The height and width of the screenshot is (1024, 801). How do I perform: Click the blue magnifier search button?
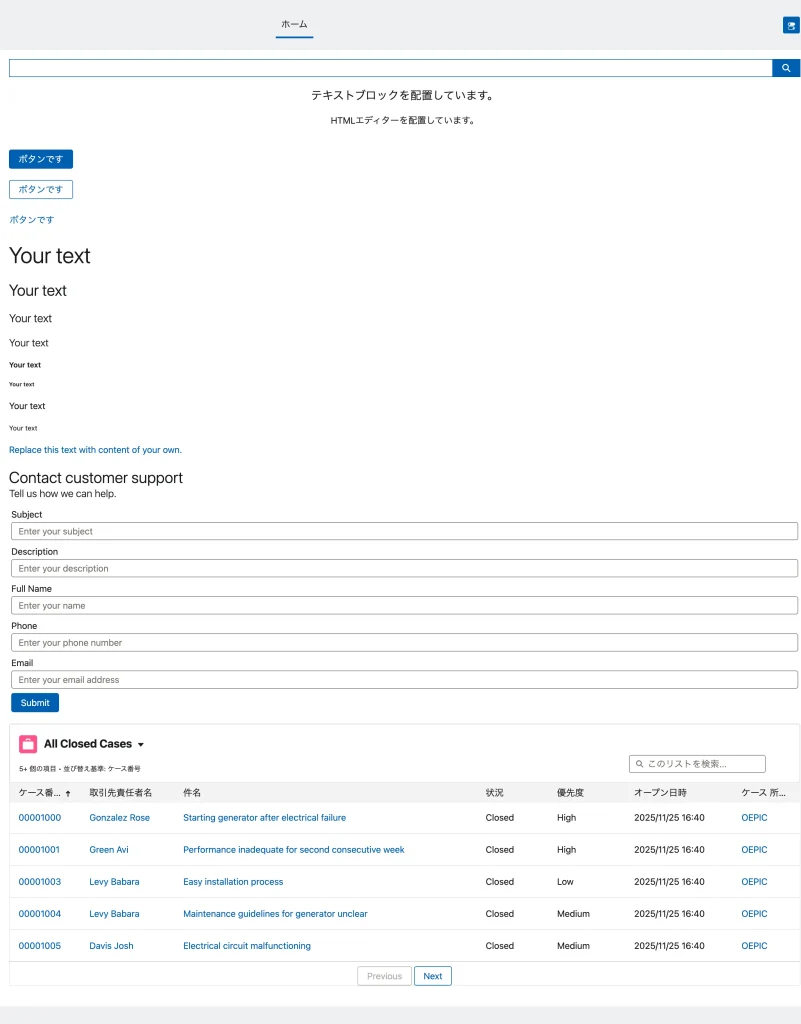pos(786,68)
